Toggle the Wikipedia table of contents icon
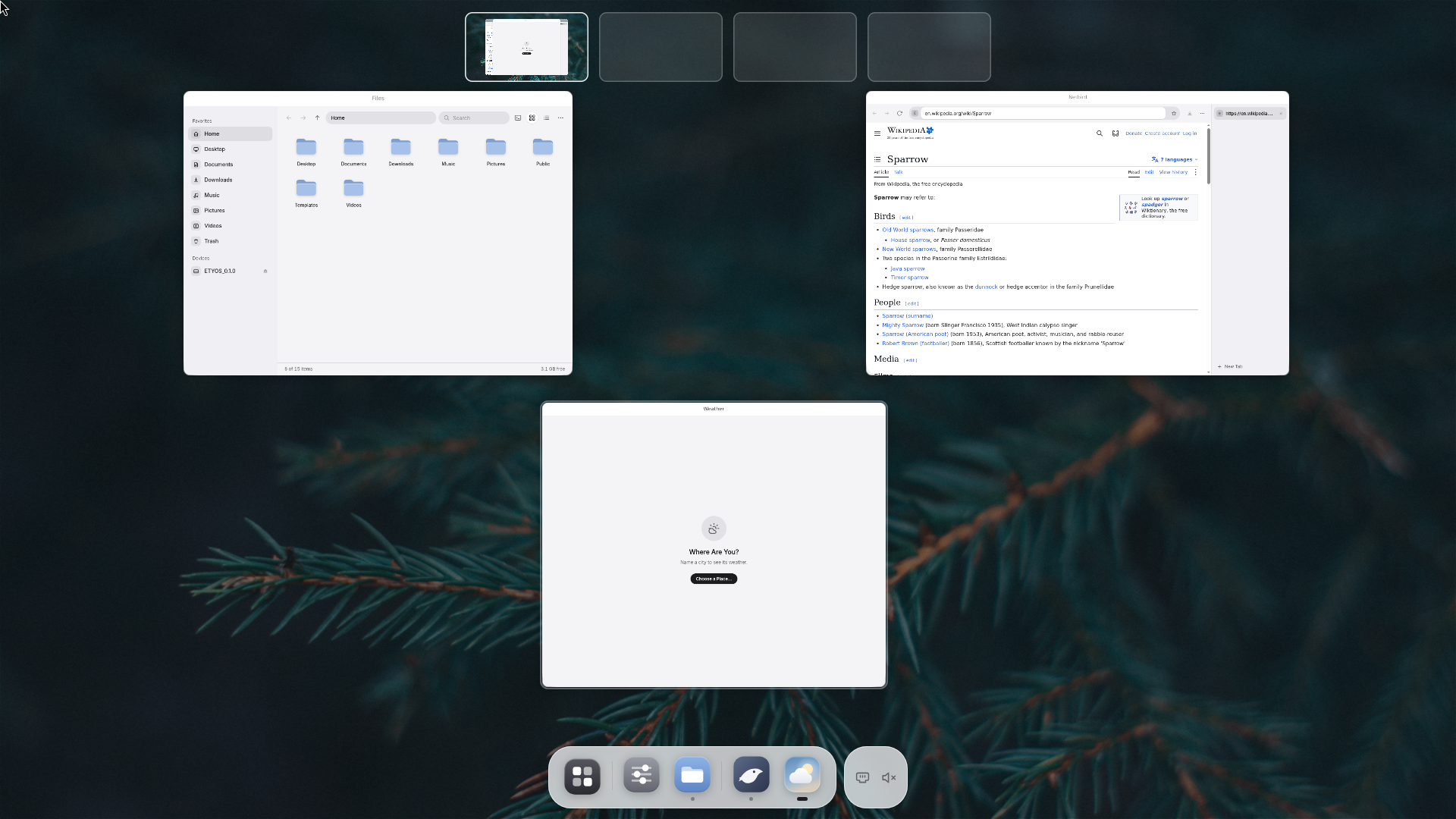 pos(877,159)
